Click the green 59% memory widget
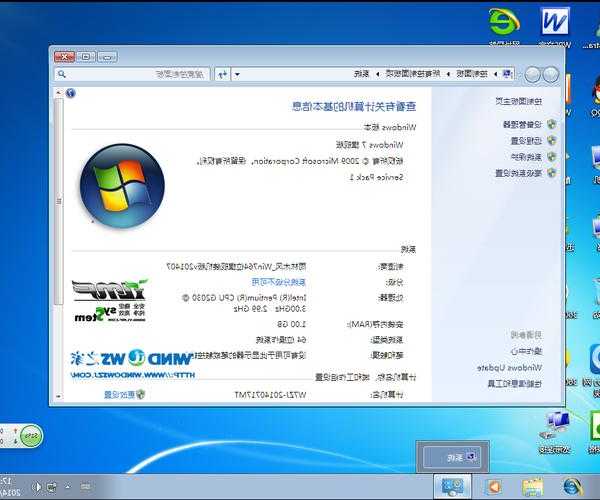 click(32, 436)
